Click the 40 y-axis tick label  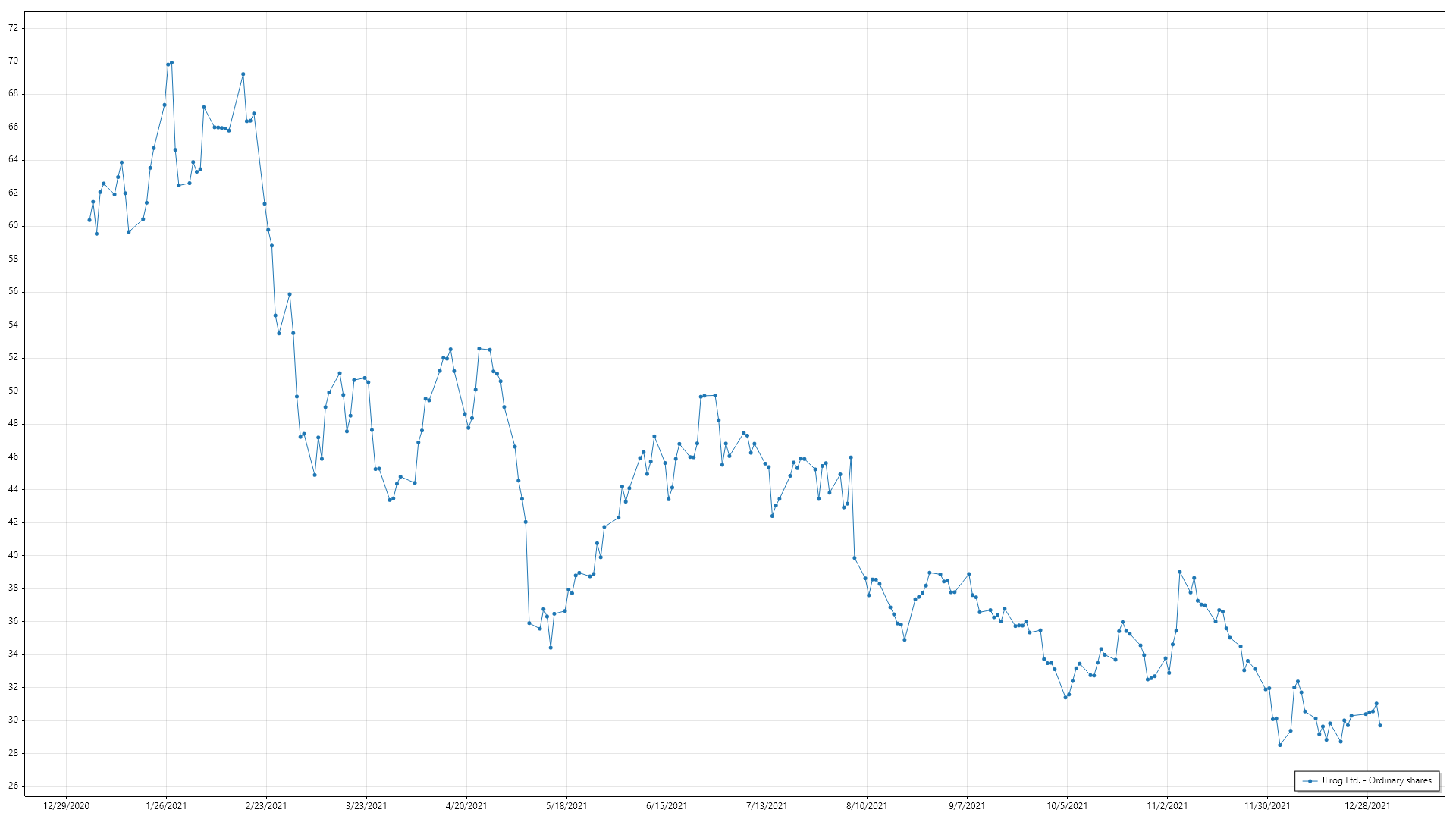tap(13, 555)
